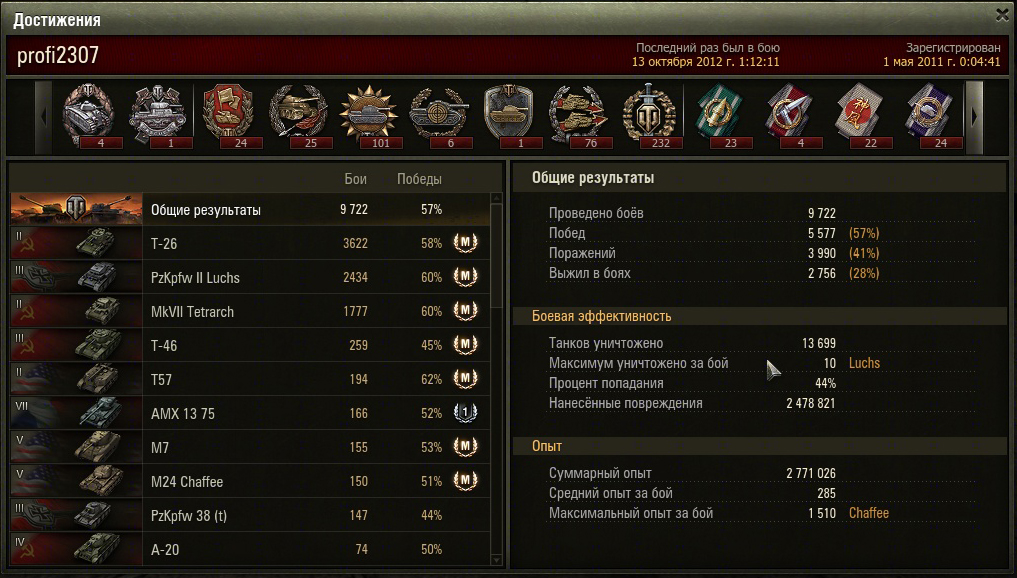Click the class 1 badge for AMX 13 75
1017x578 pixels.
coord(465,413)
